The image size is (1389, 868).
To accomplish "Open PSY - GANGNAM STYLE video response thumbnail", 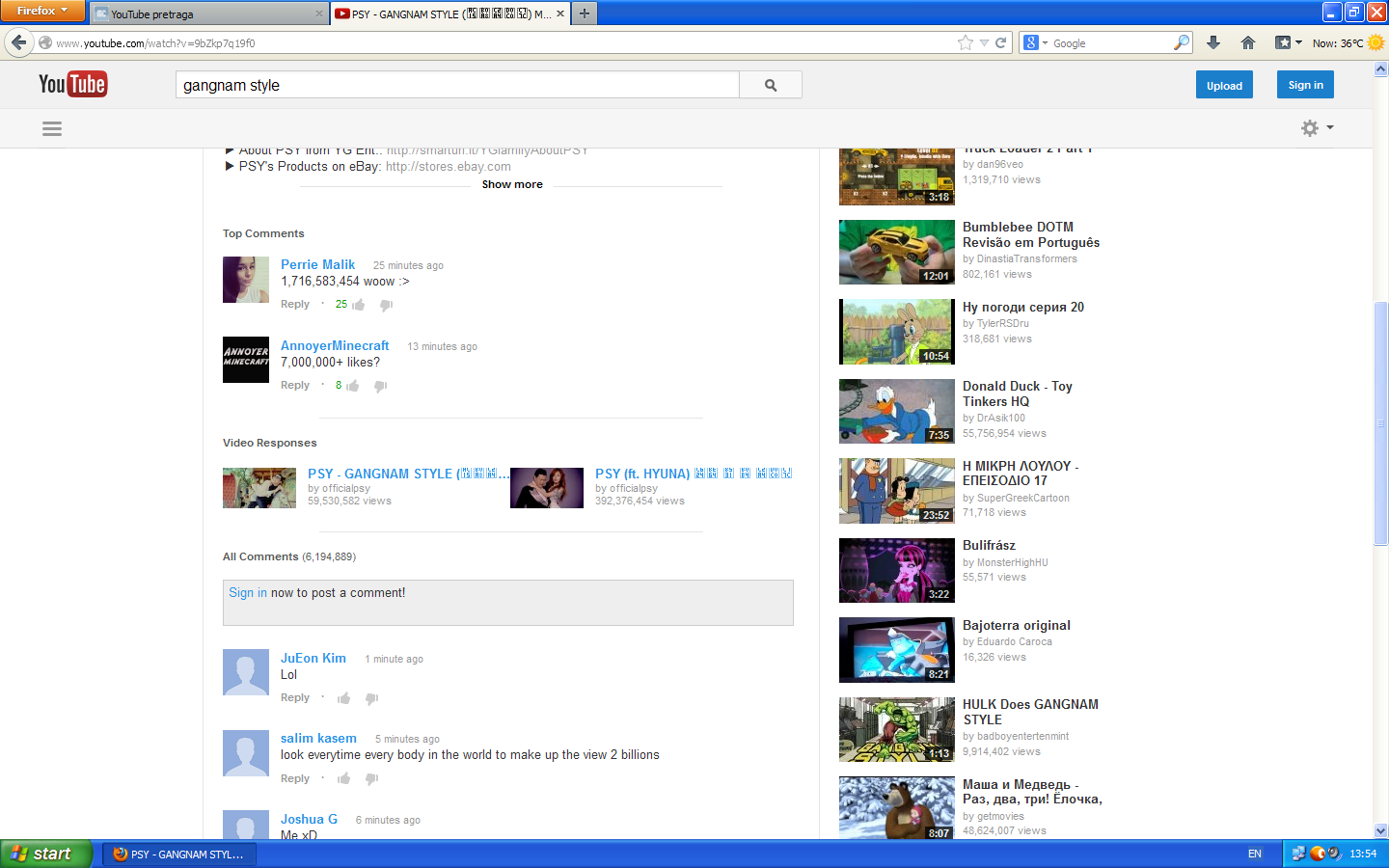I will 259,488.
